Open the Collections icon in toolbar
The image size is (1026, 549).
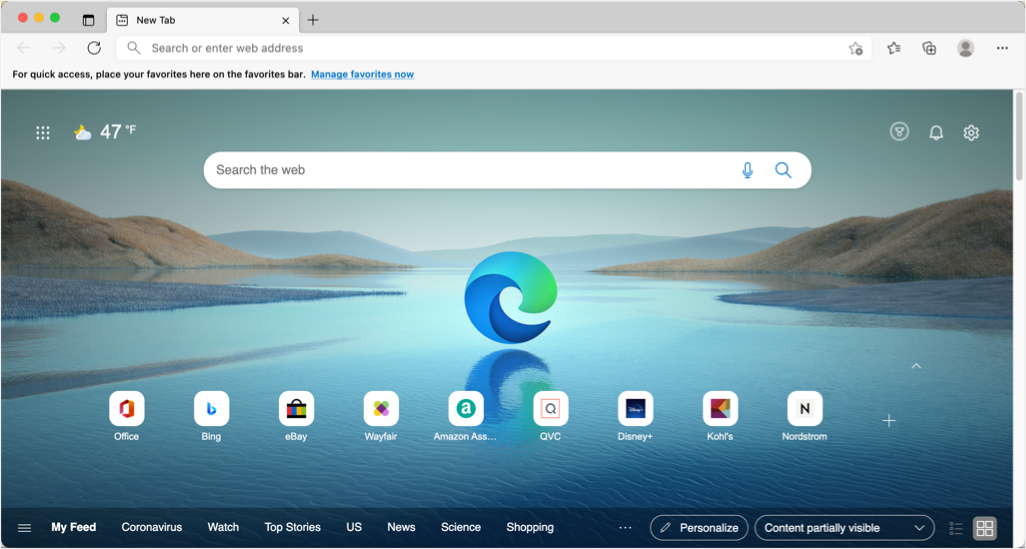click(929, 48)
